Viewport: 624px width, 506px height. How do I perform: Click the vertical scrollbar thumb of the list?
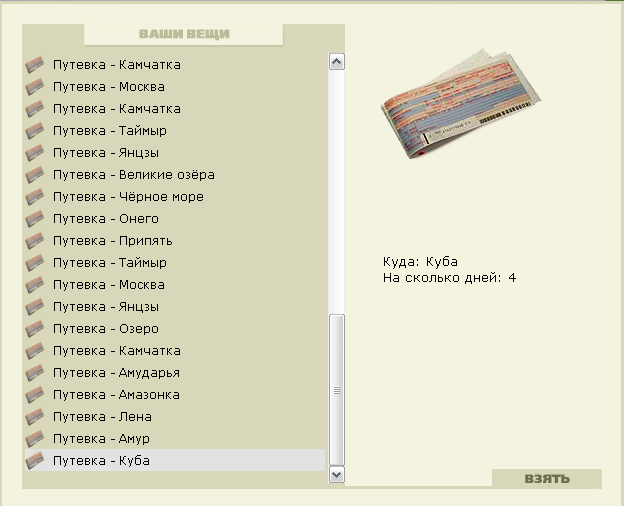pyautogui.click(x=337, y=390)
